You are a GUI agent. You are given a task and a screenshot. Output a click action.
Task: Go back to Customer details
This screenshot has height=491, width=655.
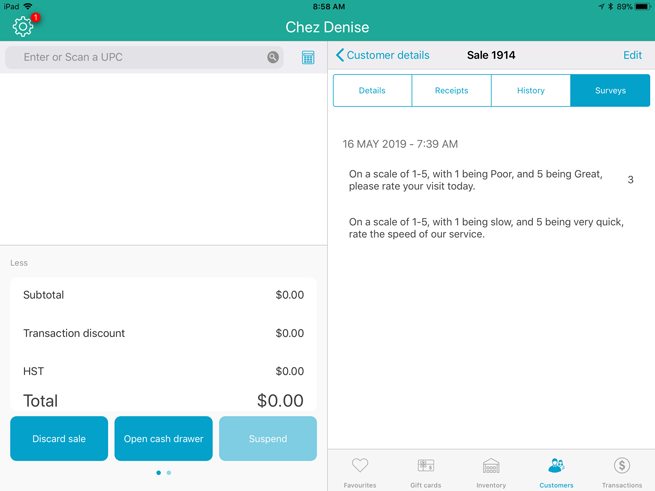(x=383, y=56)
